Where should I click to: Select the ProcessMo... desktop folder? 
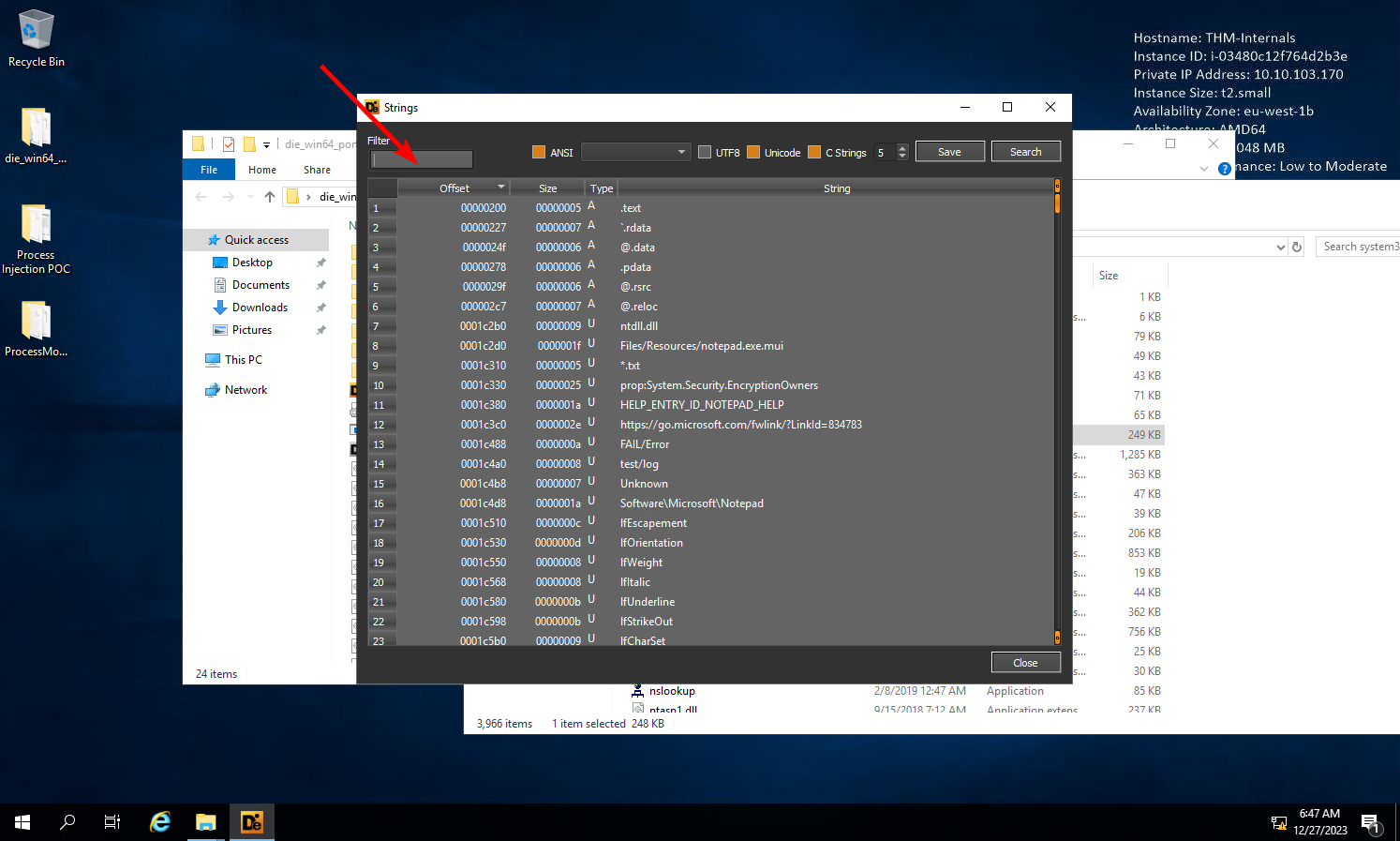[x=36, y=329]
